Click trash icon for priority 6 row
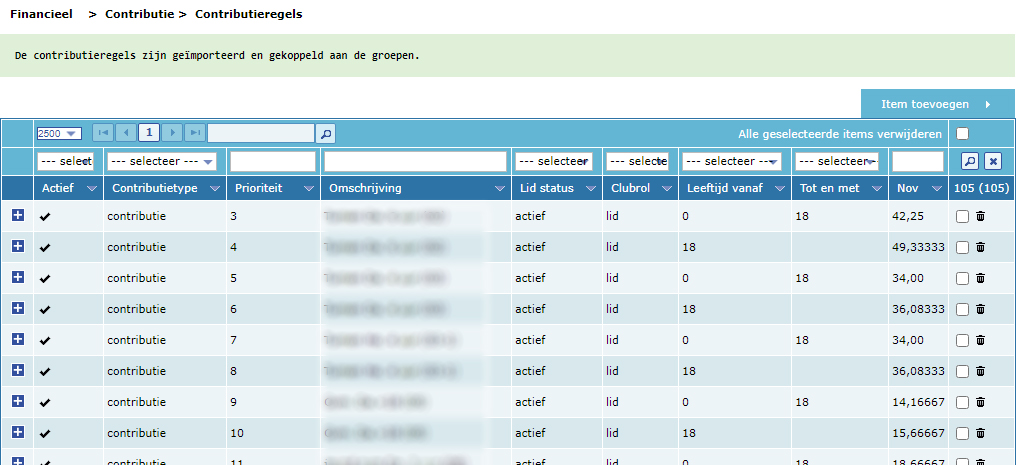This screenshot has width=1018, height=465. [x=980, y=310]
